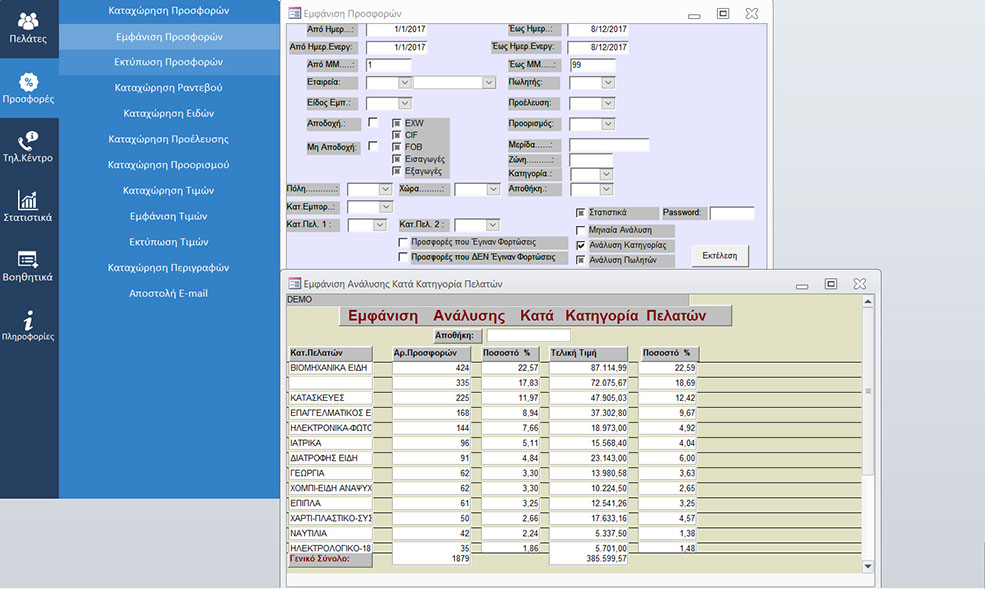Select Καταχώρηση Ραντεβού menu item
Screen dimensions: 985x589
click(168, 87)
